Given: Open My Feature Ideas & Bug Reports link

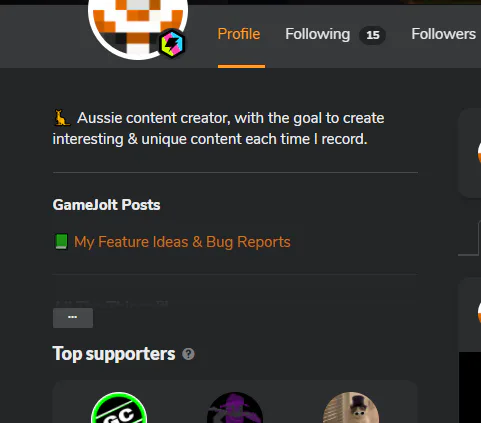Looking at the screenshot, I should coord(182,242).
